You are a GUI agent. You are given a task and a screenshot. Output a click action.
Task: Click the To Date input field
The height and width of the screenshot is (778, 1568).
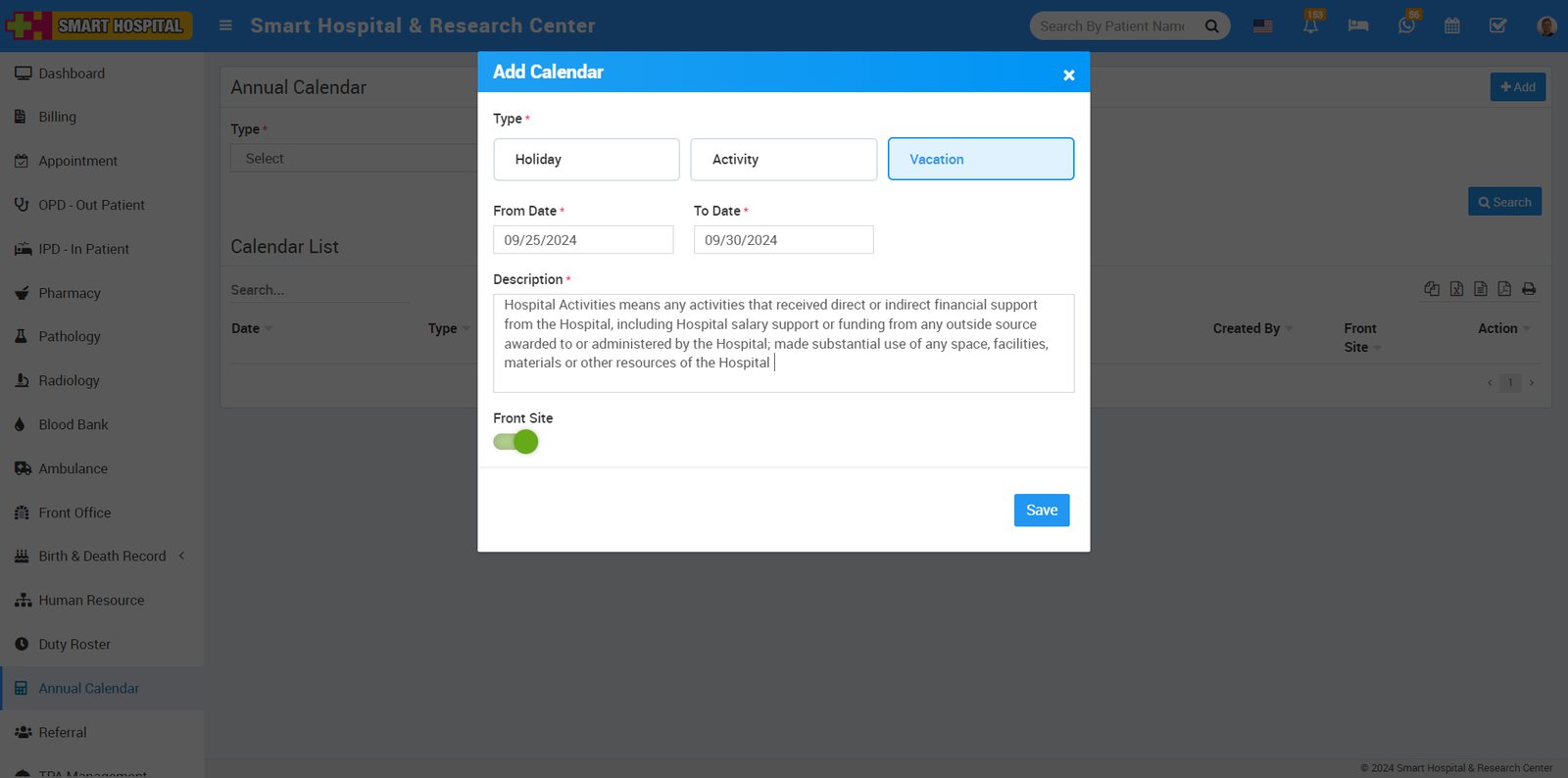click(x=783, y=240)
